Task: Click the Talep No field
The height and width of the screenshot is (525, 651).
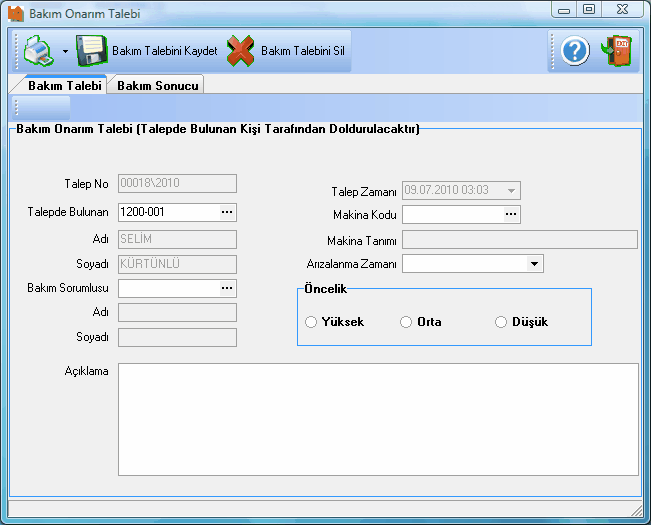Action: click(x=177, y=183)
